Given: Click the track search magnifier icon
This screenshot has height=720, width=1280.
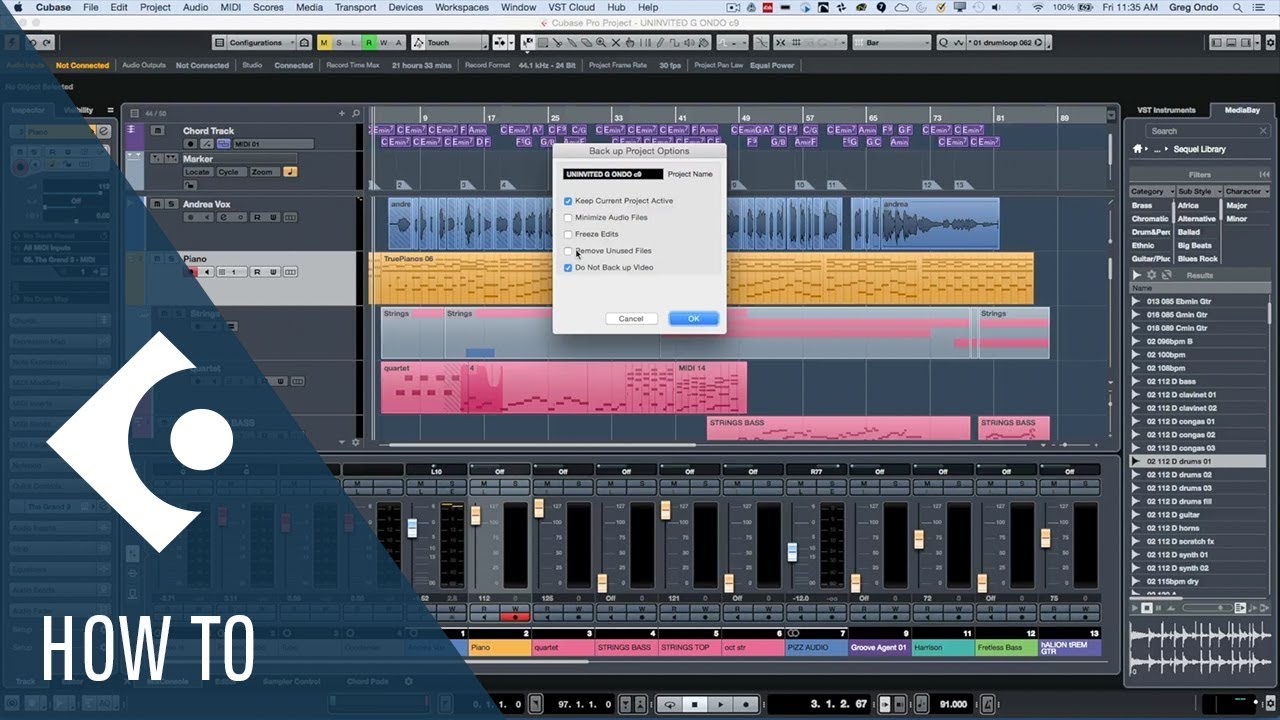Looking at the screenshot, I should click(355, 113).
